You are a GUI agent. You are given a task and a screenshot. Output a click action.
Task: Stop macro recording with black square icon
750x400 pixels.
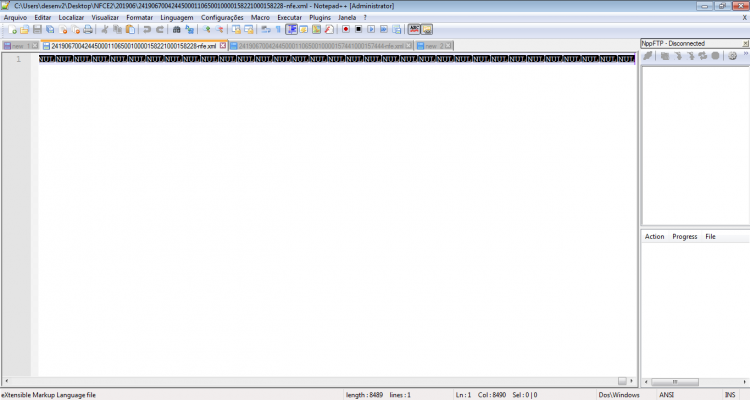358,30
